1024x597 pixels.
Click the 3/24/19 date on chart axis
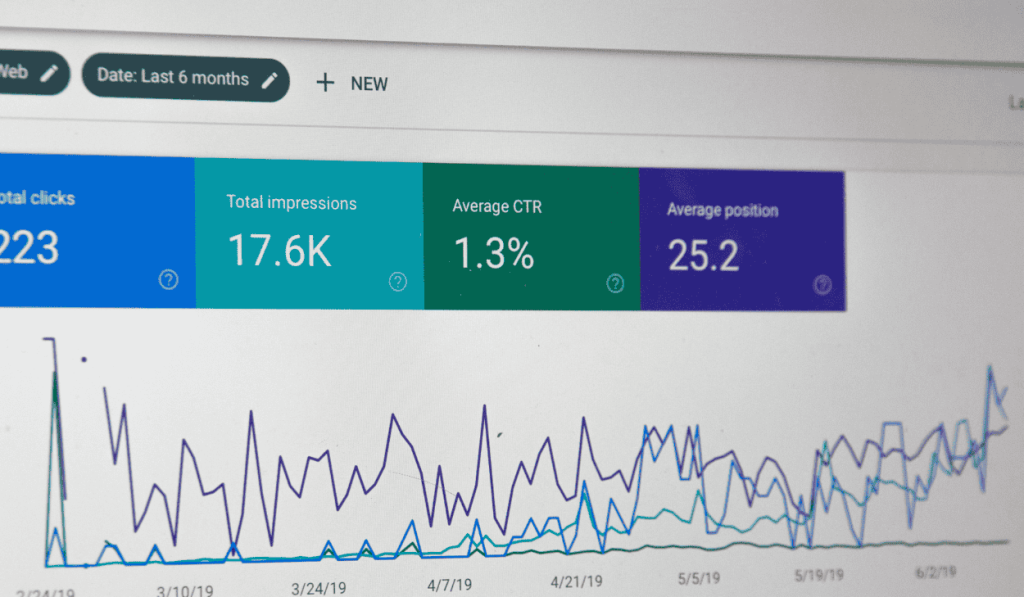click(317, 586)
